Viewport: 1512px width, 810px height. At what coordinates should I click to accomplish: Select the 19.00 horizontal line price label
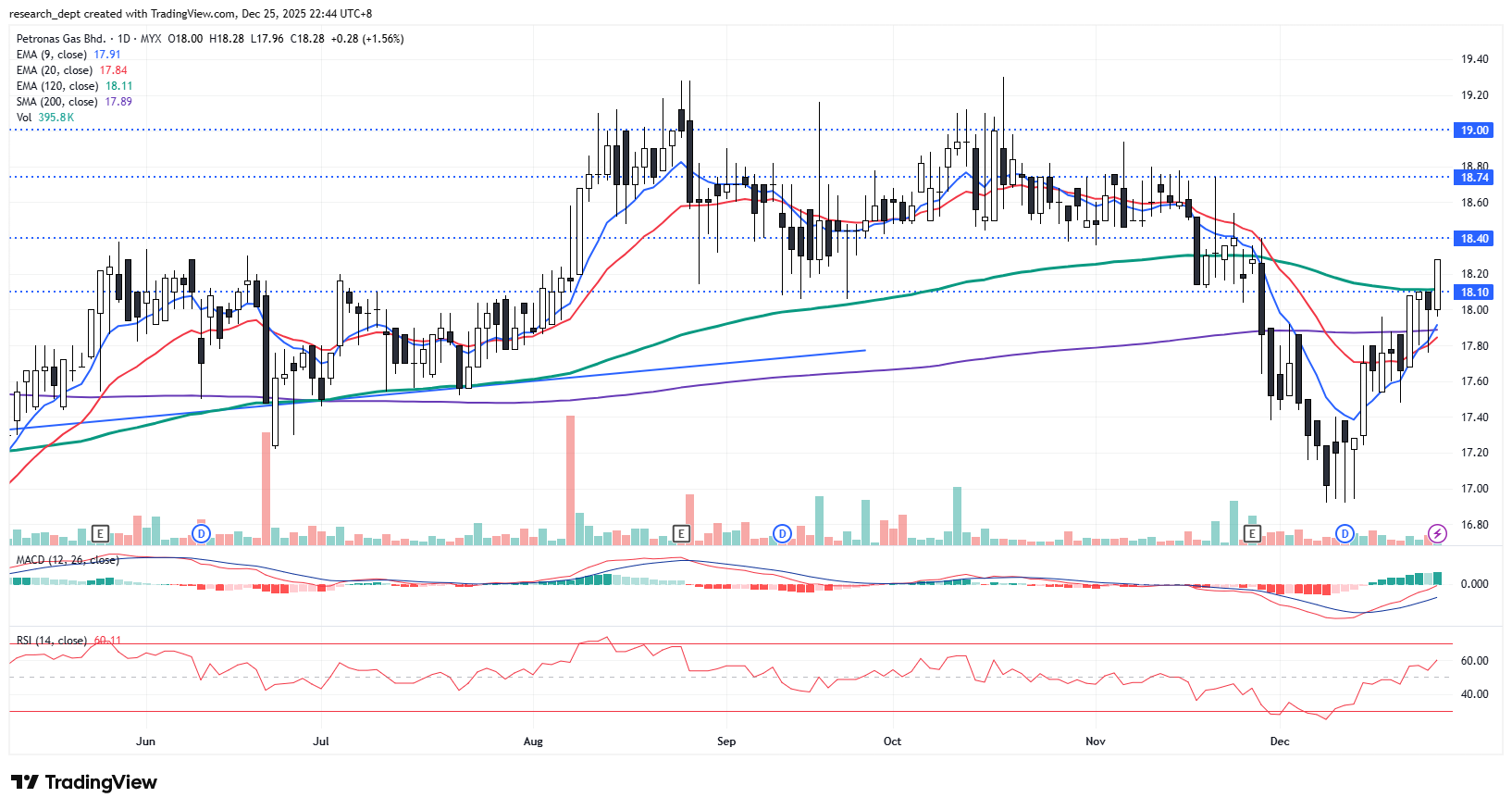click(1475, 131)
